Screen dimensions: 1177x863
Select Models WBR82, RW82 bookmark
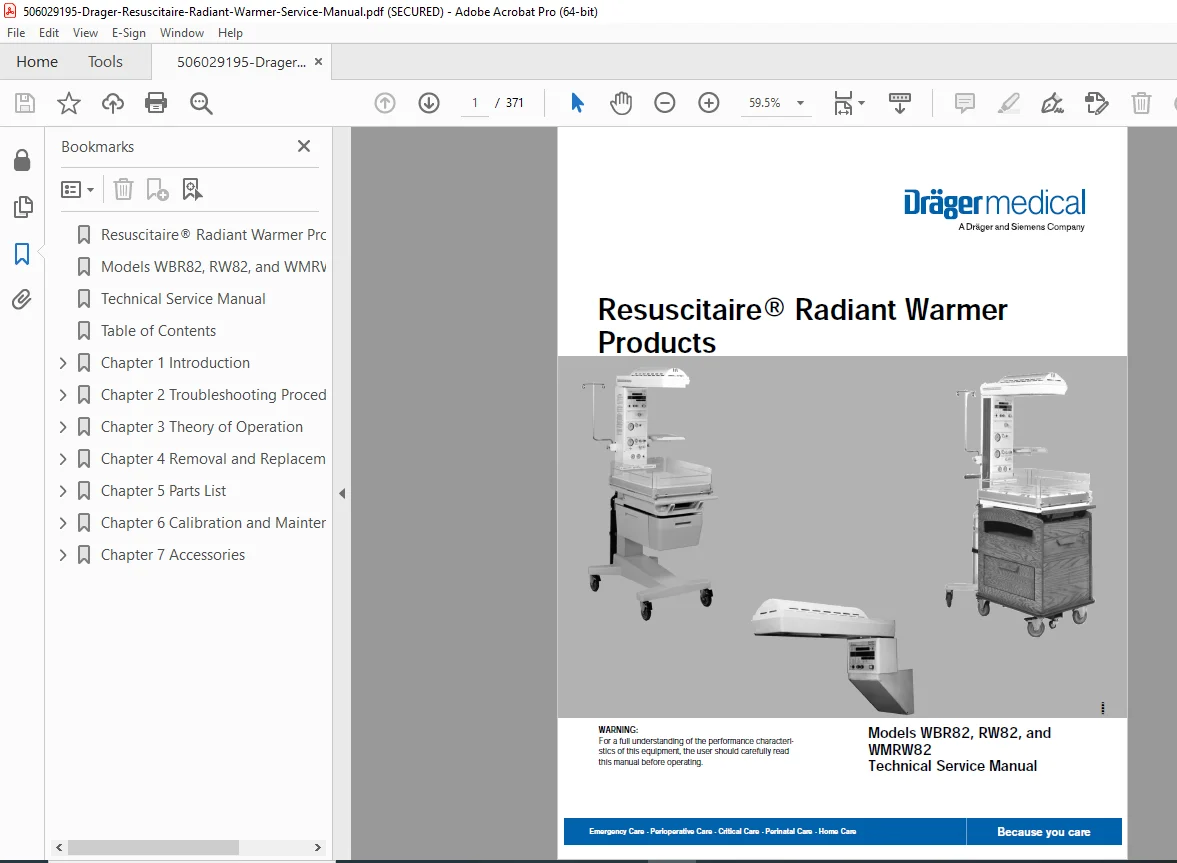213,267
